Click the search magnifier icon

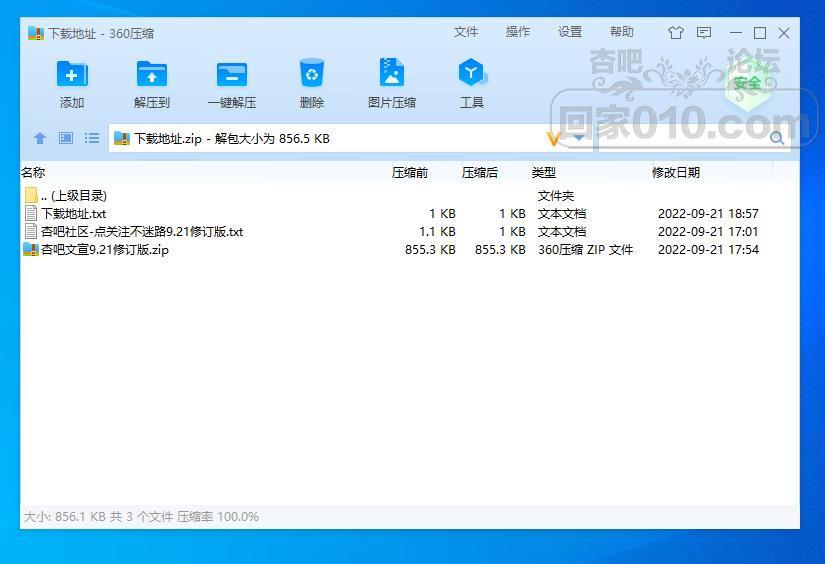click(x=777, y=138)
